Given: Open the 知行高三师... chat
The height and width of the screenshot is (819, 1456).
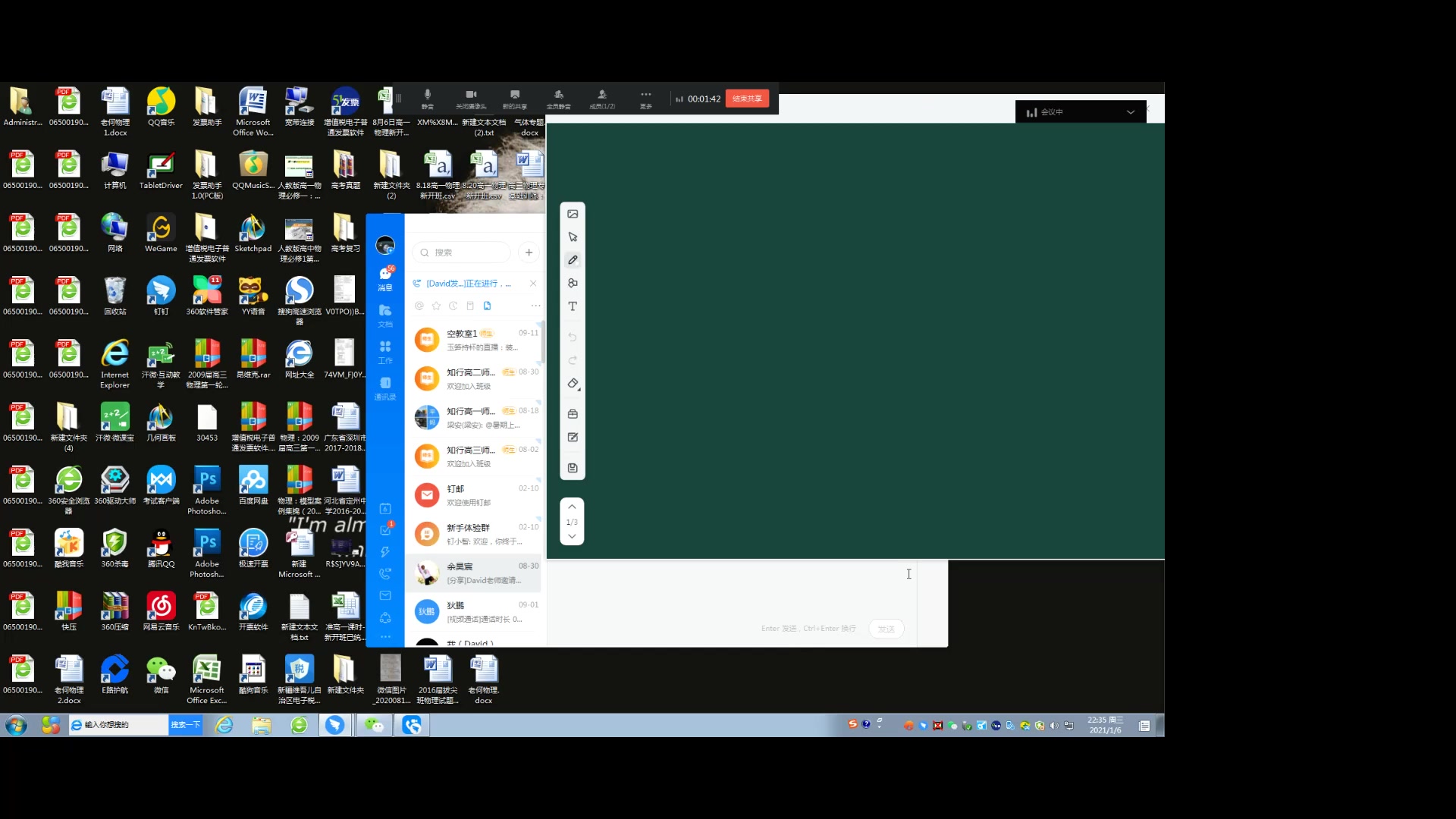Looking at the screenshot, I should pos(475,456).
